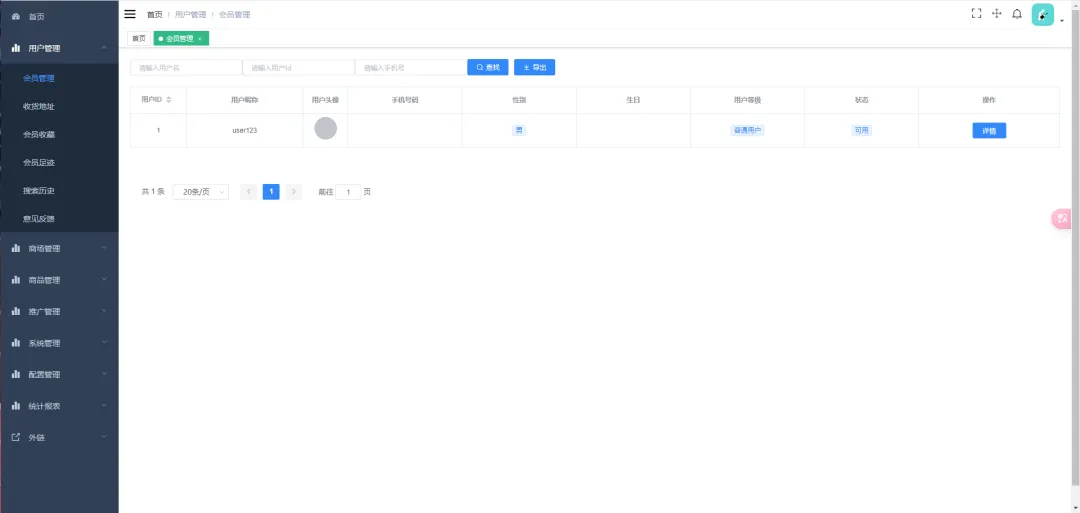Sort table by 用户ID column arrows

169,100
